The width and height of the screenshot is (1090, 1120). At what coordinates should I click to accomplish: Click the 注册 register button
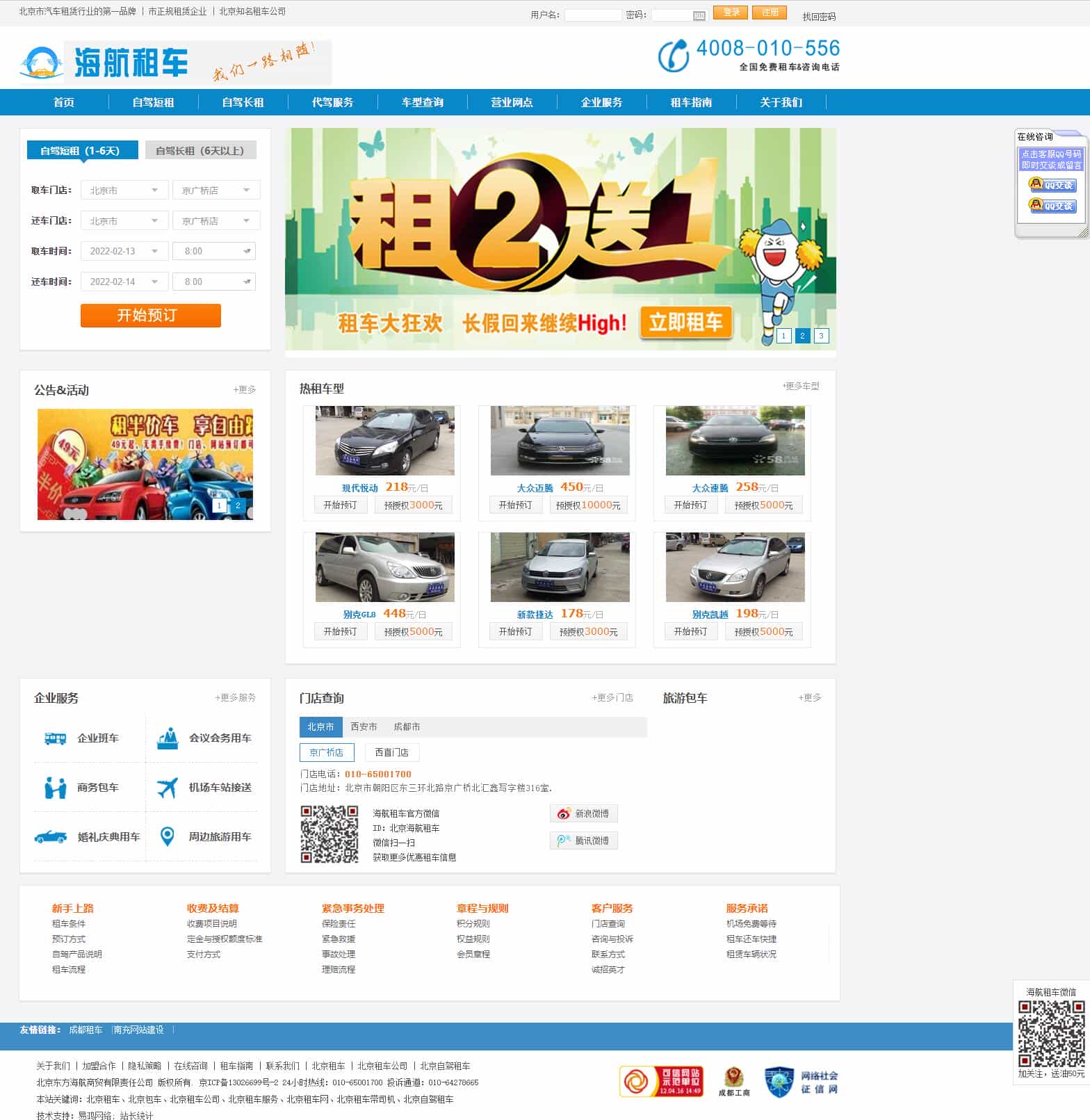point(770,13)
